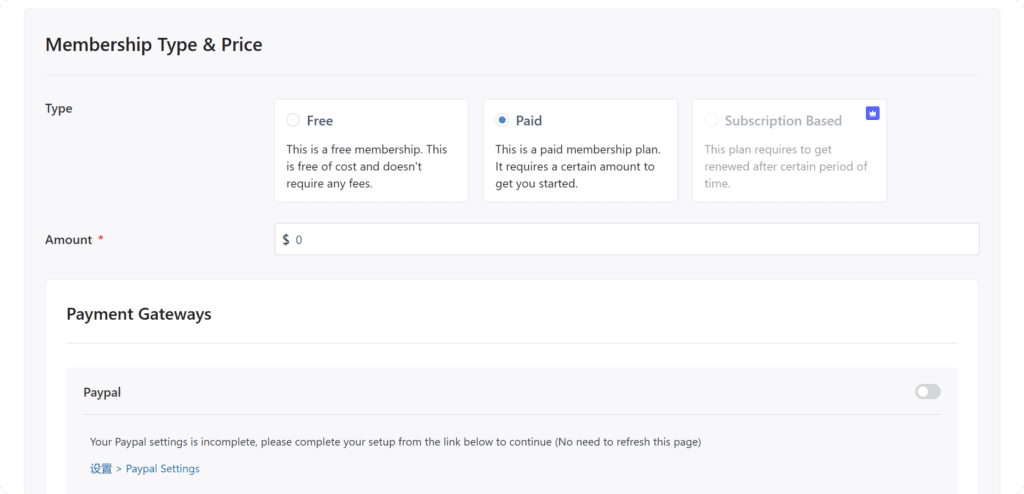This screenshot has height=494, width=1024.
Task: Focus the Amount input field
Action: pos(630,240)
